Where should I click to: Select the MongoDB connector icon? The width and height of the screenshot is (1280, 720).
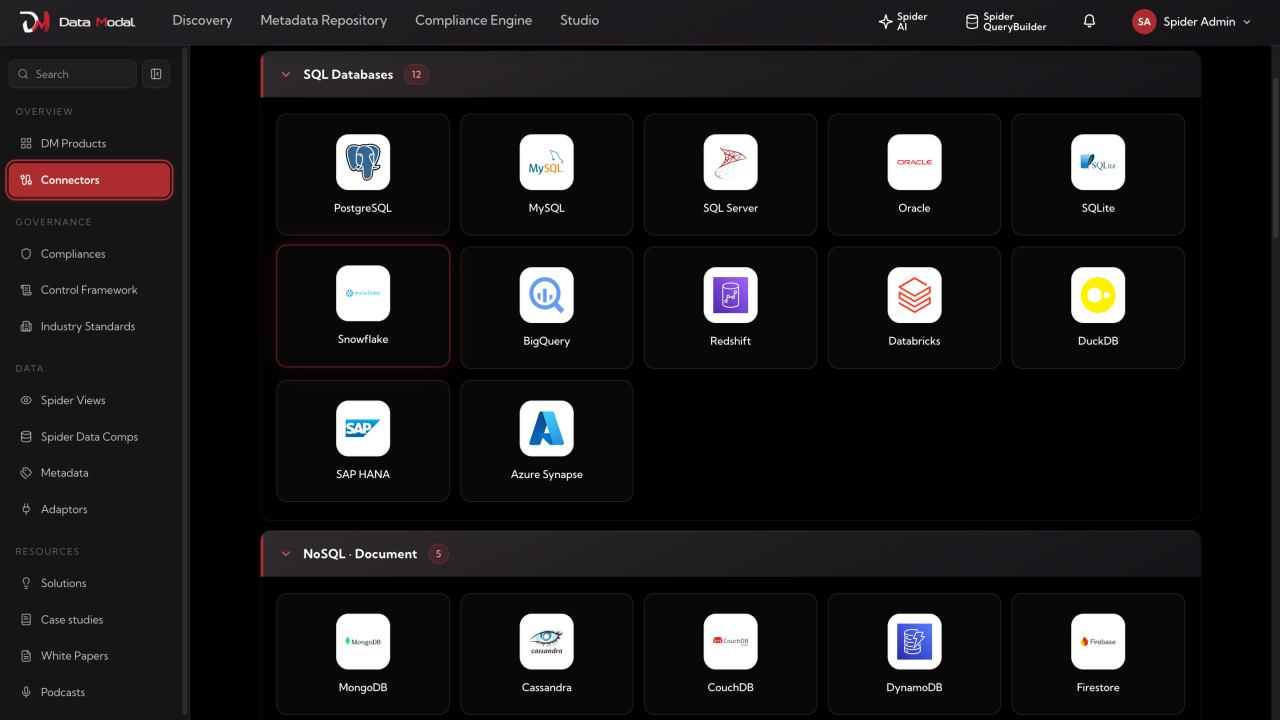(x=363, y=641)
